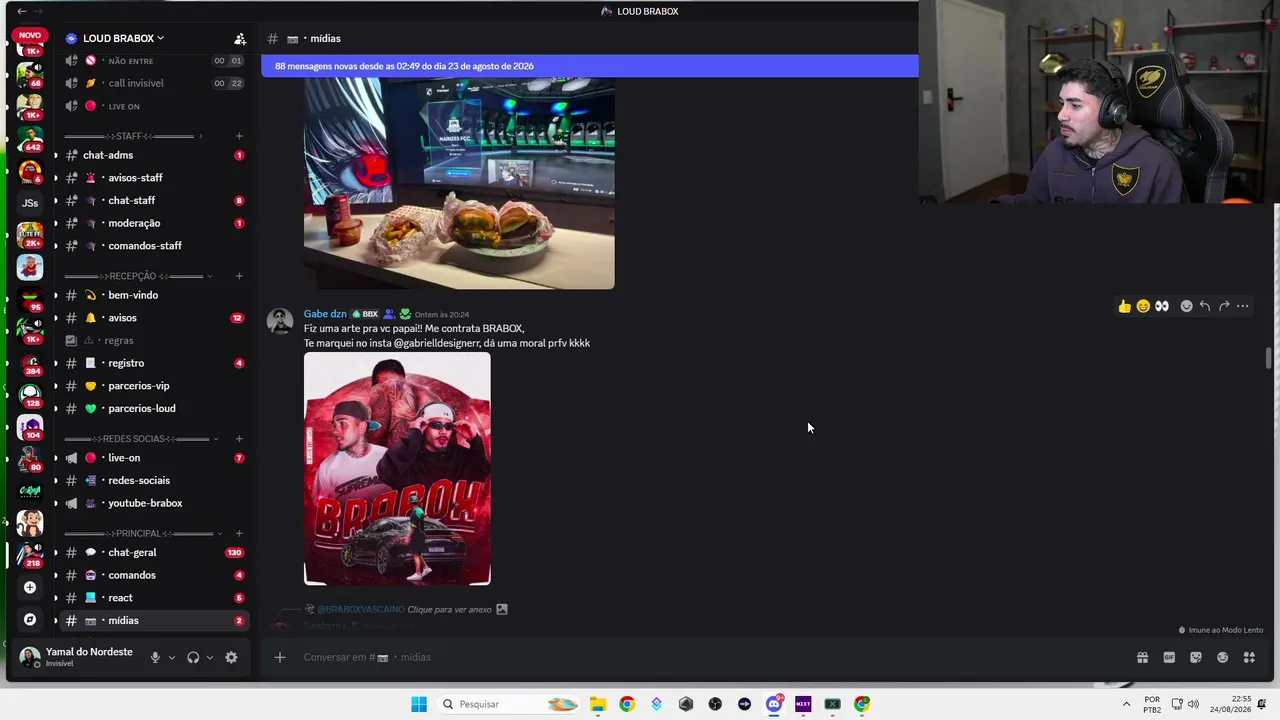Open the emoji picker in message bar
This screenshot has height=720, width=1280.
tap(1222, 657)
